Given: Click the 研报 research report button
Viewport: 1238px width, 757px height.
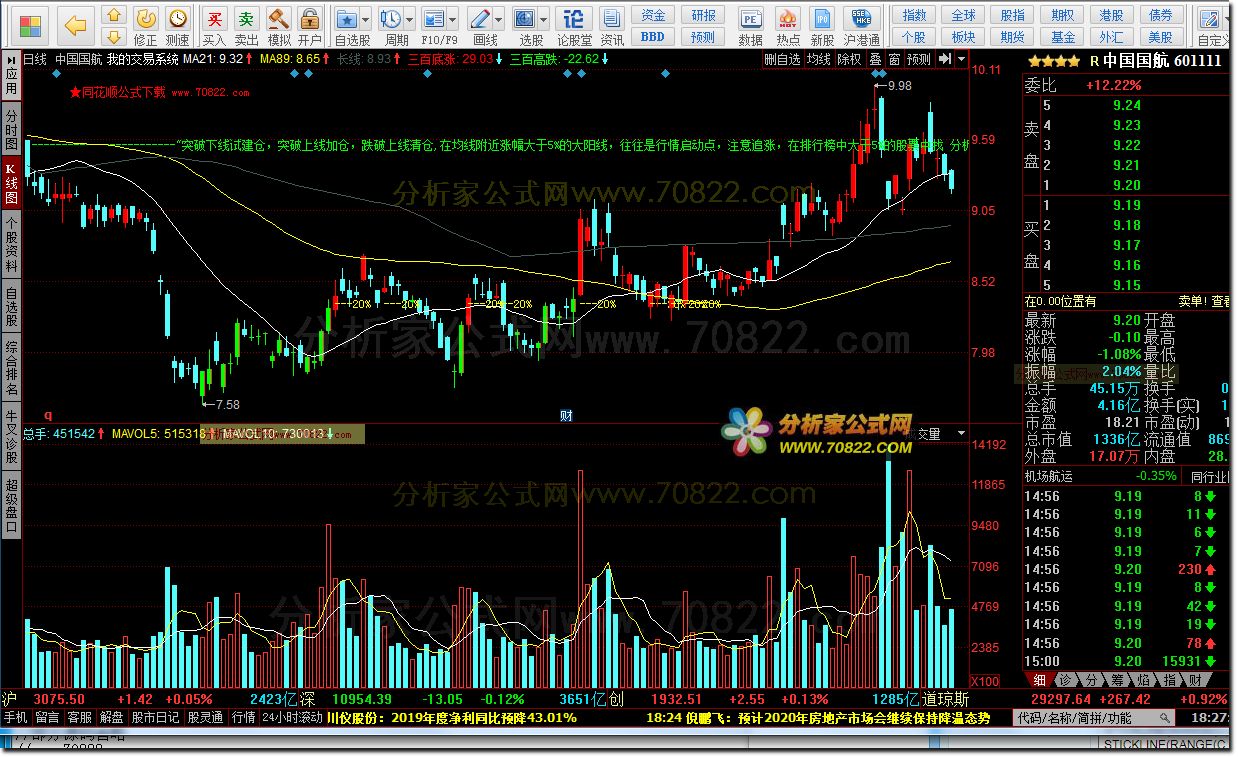Looking at the screenshot, I should point(704,15).
